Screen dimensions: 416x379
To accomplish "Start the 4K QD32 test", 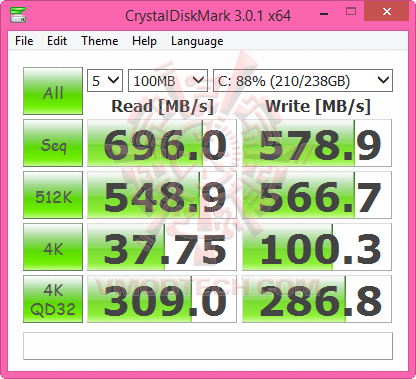I will 53,299.
